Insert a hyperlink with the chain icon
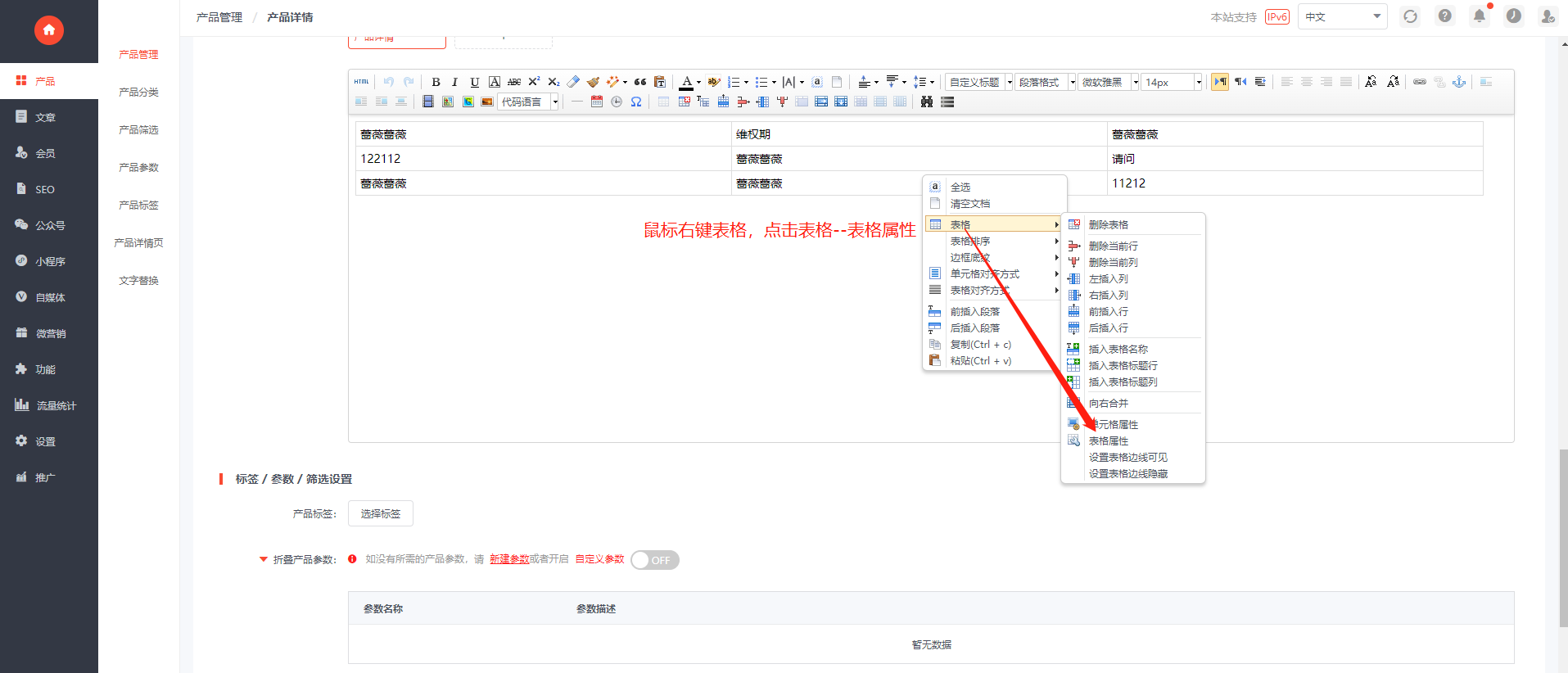The width and height of the screenshot is (1568, 673). coord(1420,82)
